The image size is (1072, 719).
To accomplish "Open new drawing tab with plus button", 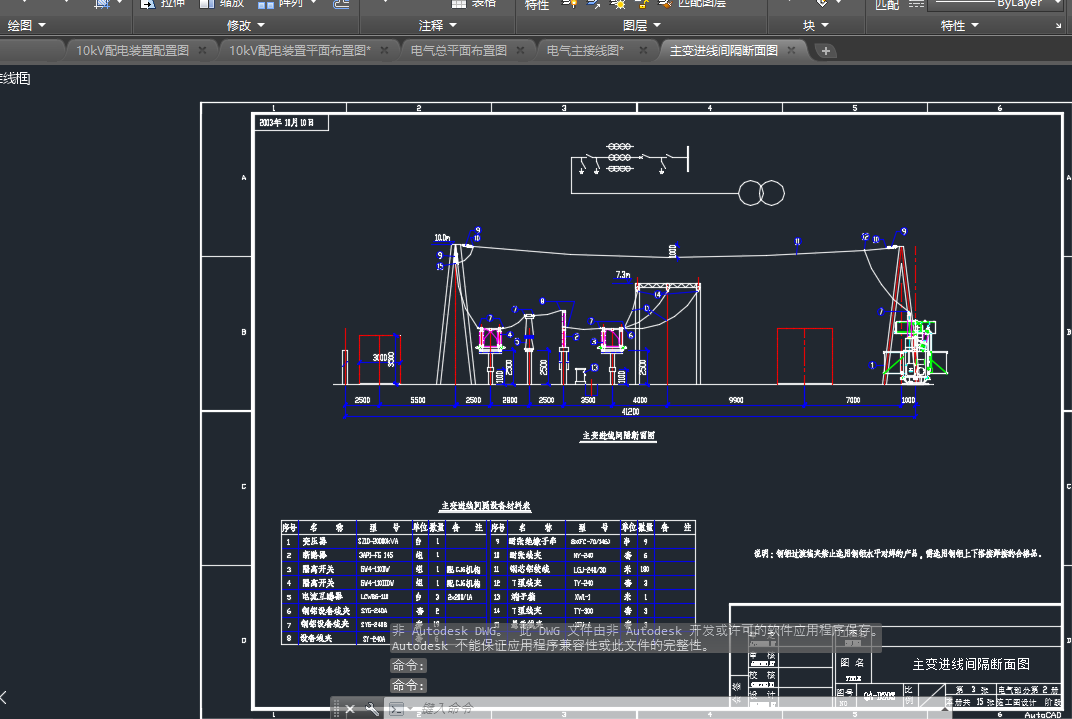I will [825, 51].
